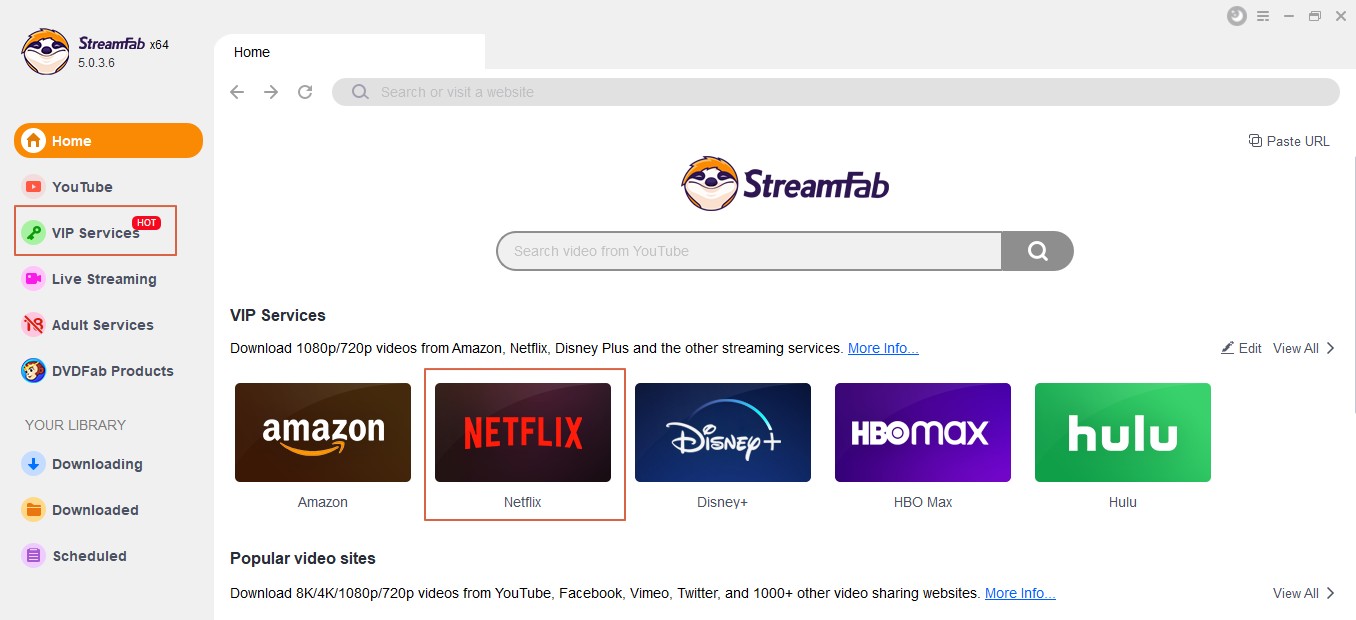The width and height of the screenshot is (1356, 620).
Task: Open the Downloaded library
Action: click(92, 510)
